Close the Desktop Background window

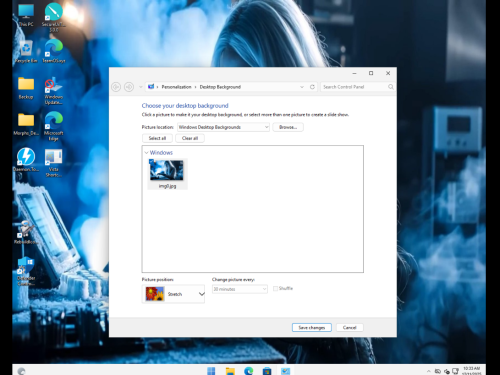tap(388, 73)
